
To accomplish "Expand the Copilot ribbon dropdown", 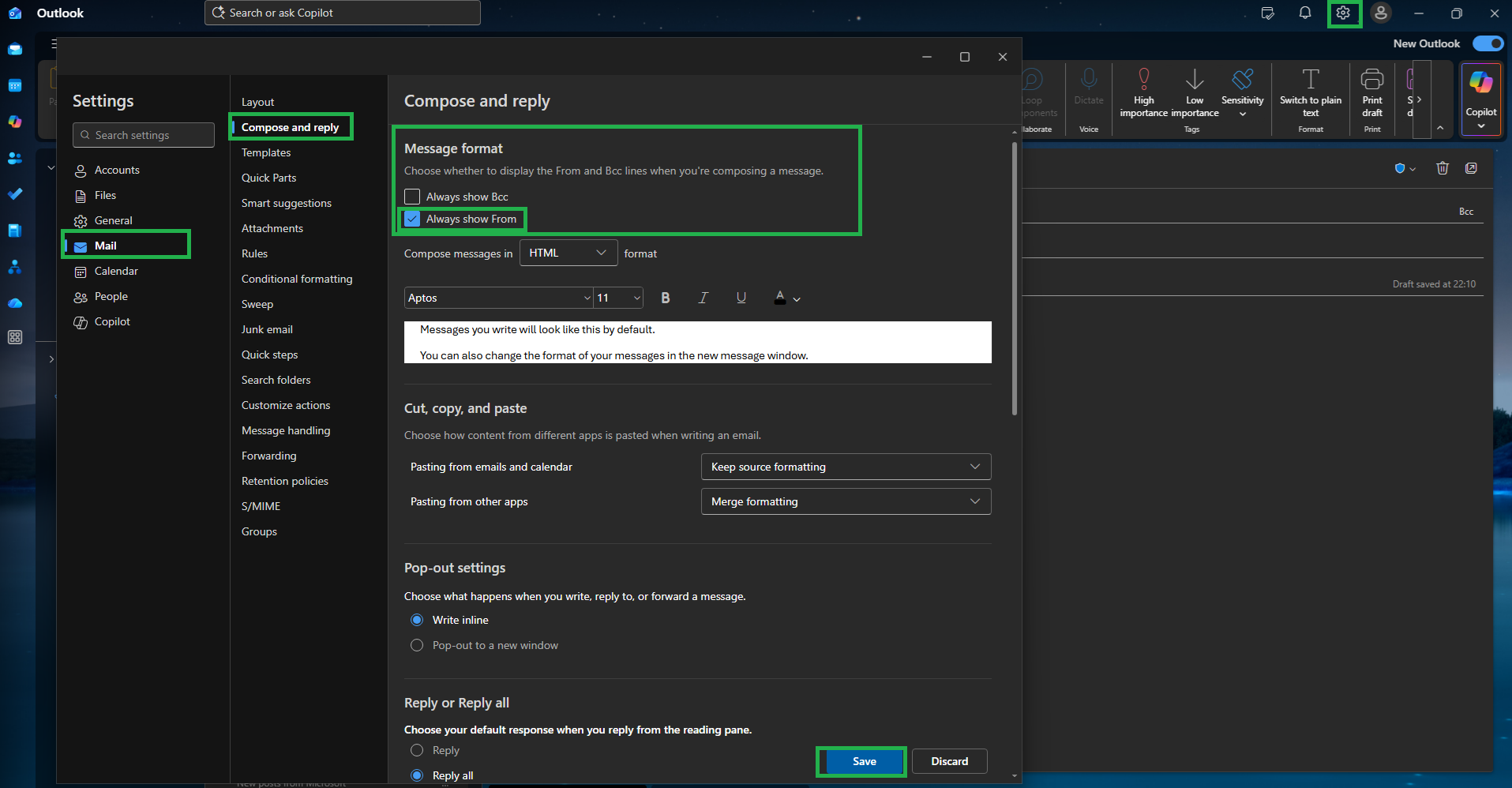I will point(1481,126).
